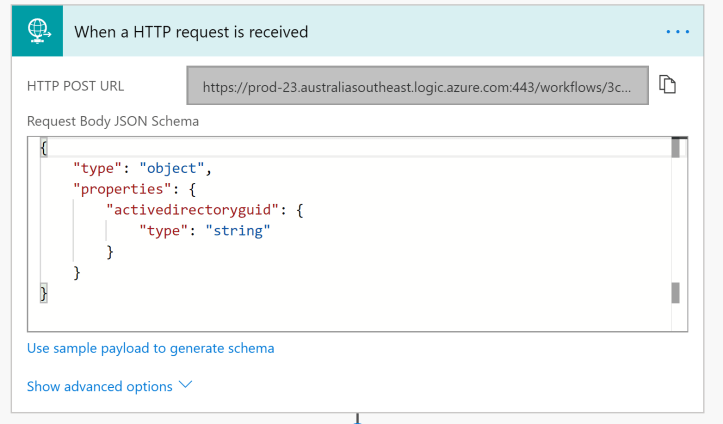
Task: Click the final closing brace of the schema
Action: (x=44, y=293)
